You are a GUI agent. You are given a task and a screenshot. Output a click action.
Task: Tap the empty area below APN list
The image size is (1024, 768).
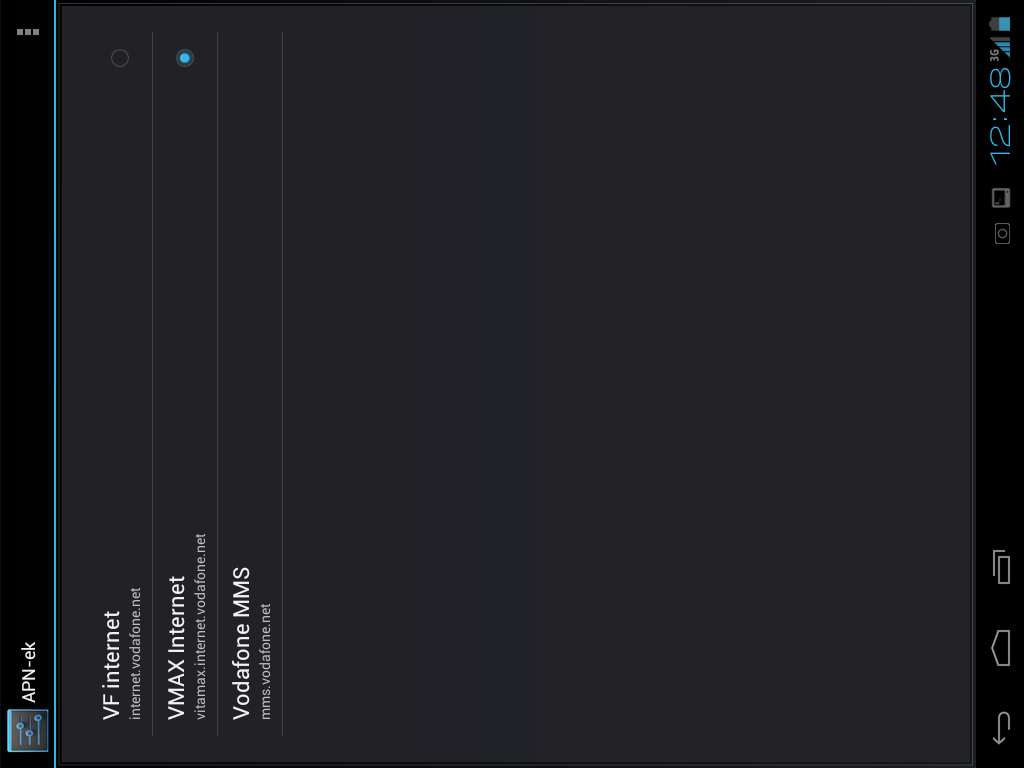click(627, 384)
